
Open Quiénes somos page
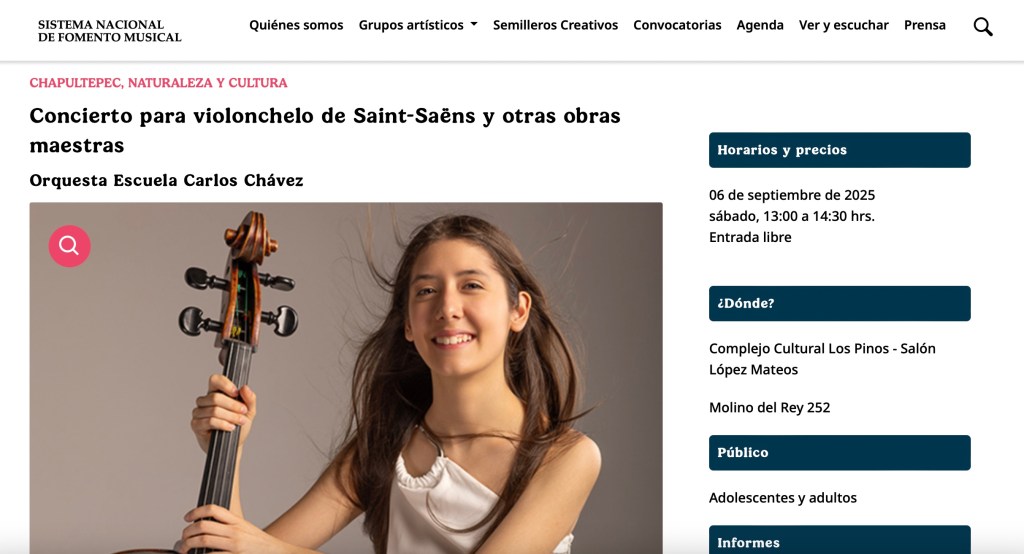(296, 25)
